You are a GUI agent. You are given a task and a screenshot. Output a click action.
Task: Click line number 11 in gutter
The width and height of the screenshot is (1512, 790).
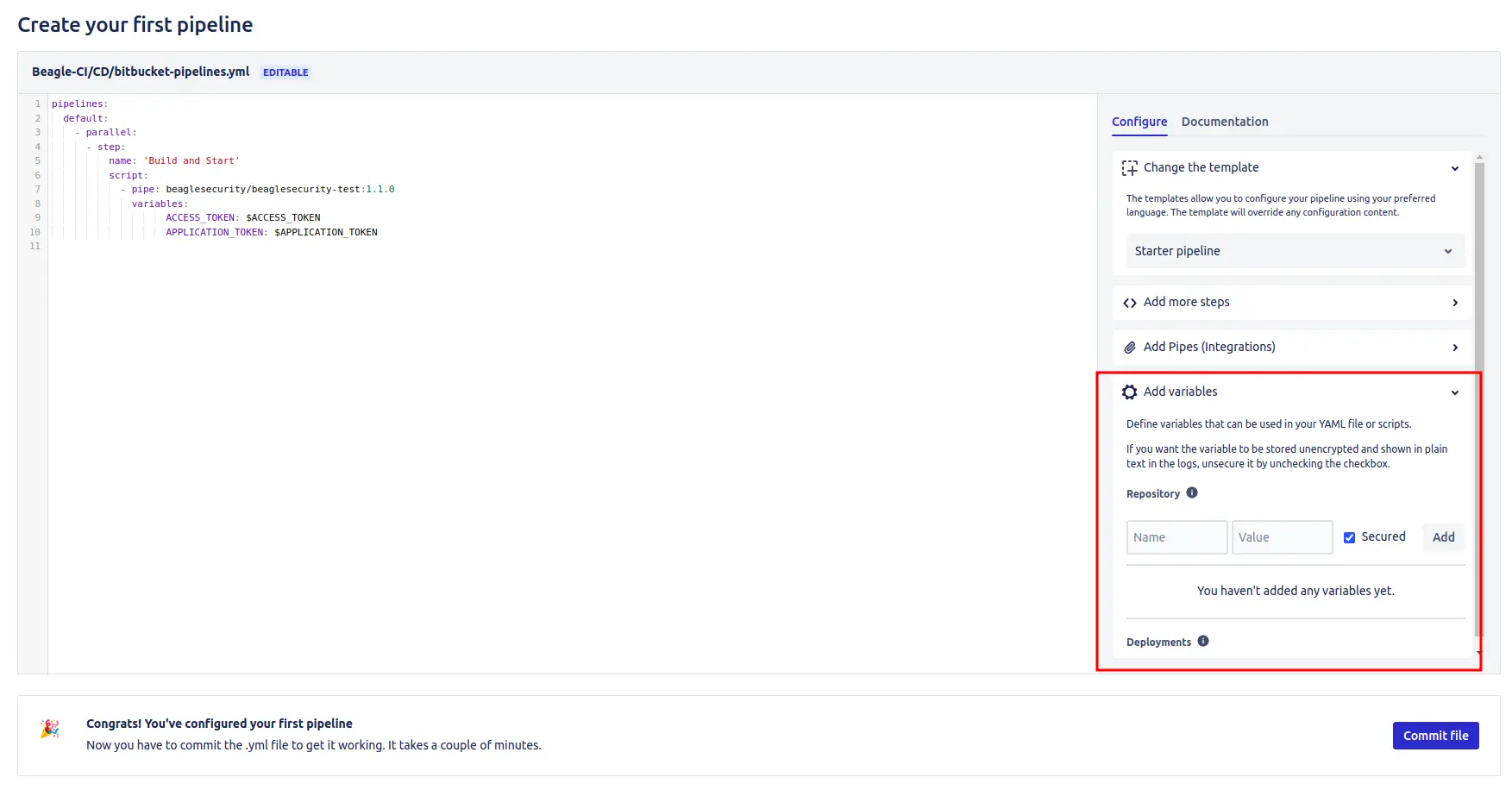35,247
